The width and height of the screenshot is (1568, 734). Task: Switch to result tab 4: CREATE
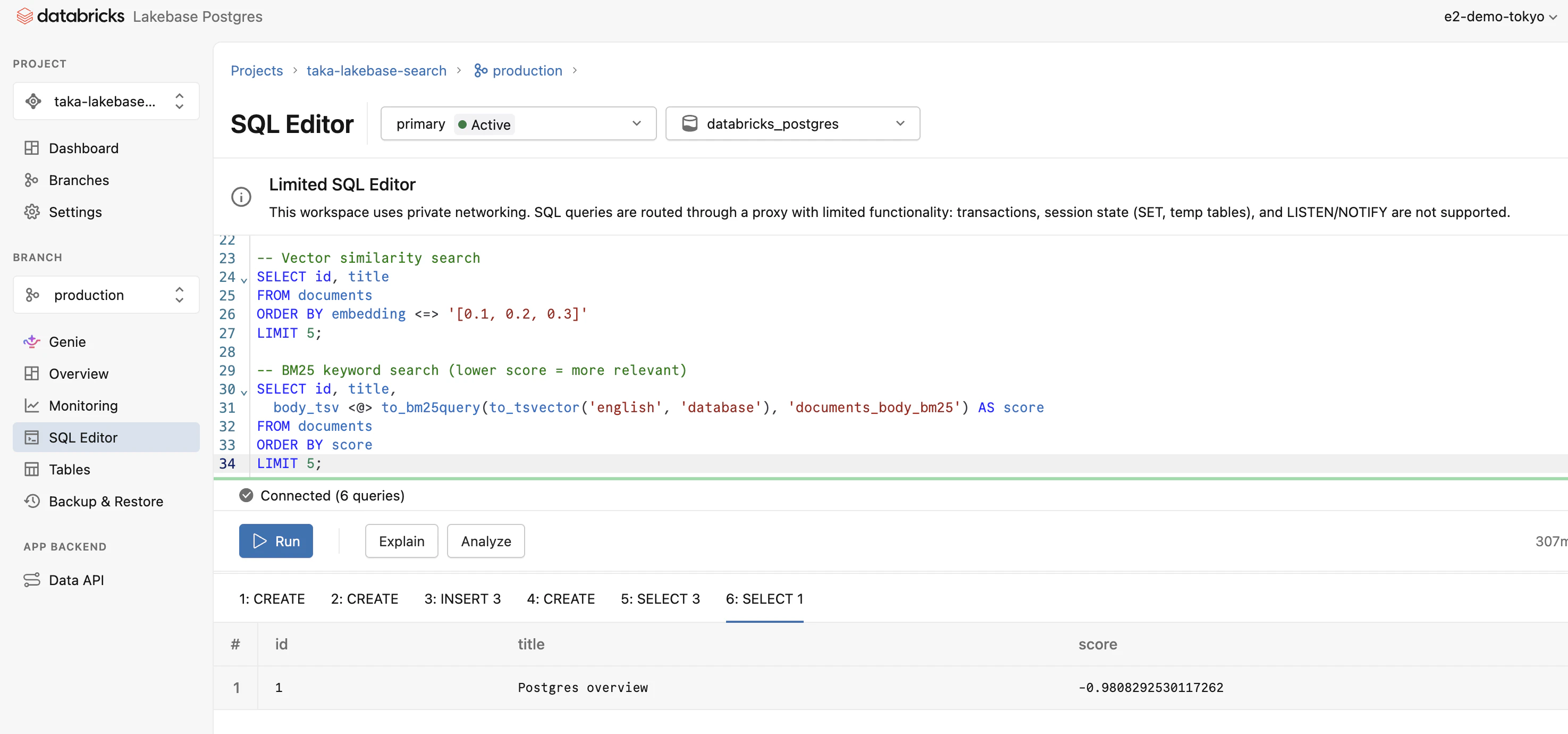[x=561, y=598]
